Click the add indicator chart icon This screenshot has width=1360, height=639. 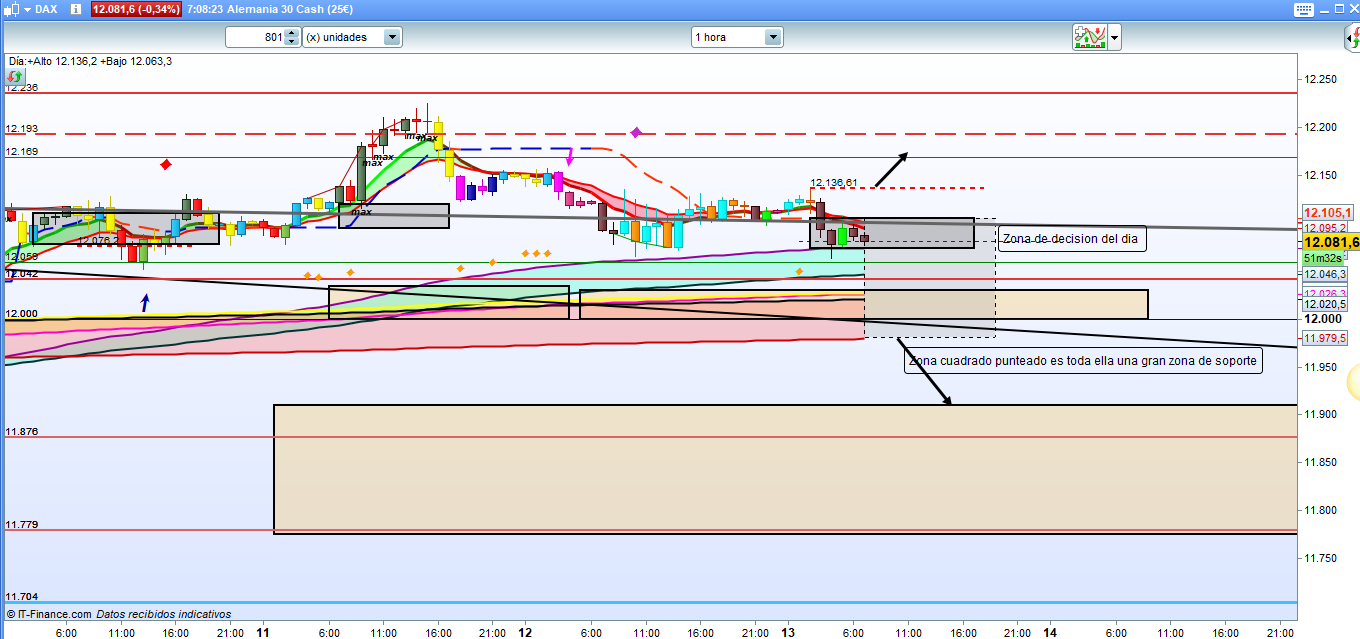tap(1089, 37)
